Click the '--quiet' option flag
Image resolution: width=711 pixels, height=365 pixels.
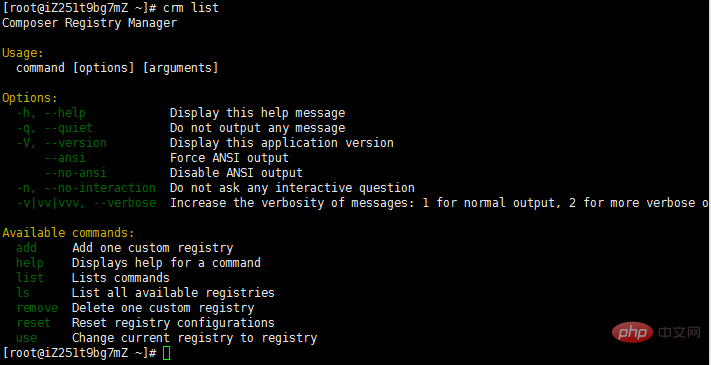68,128
